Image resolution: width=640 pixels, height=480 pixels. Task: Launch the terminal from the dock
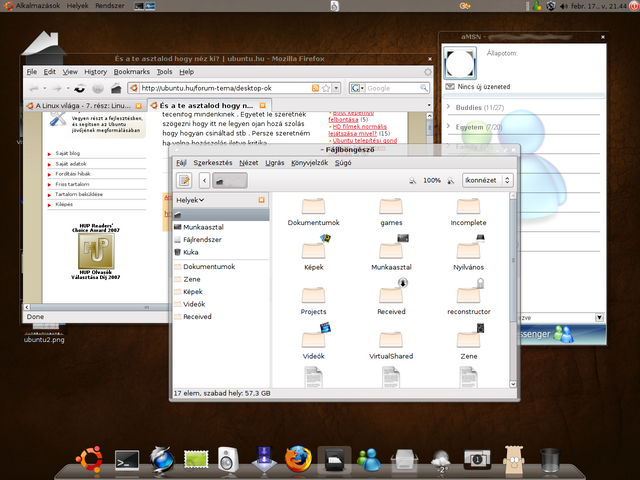127,460
